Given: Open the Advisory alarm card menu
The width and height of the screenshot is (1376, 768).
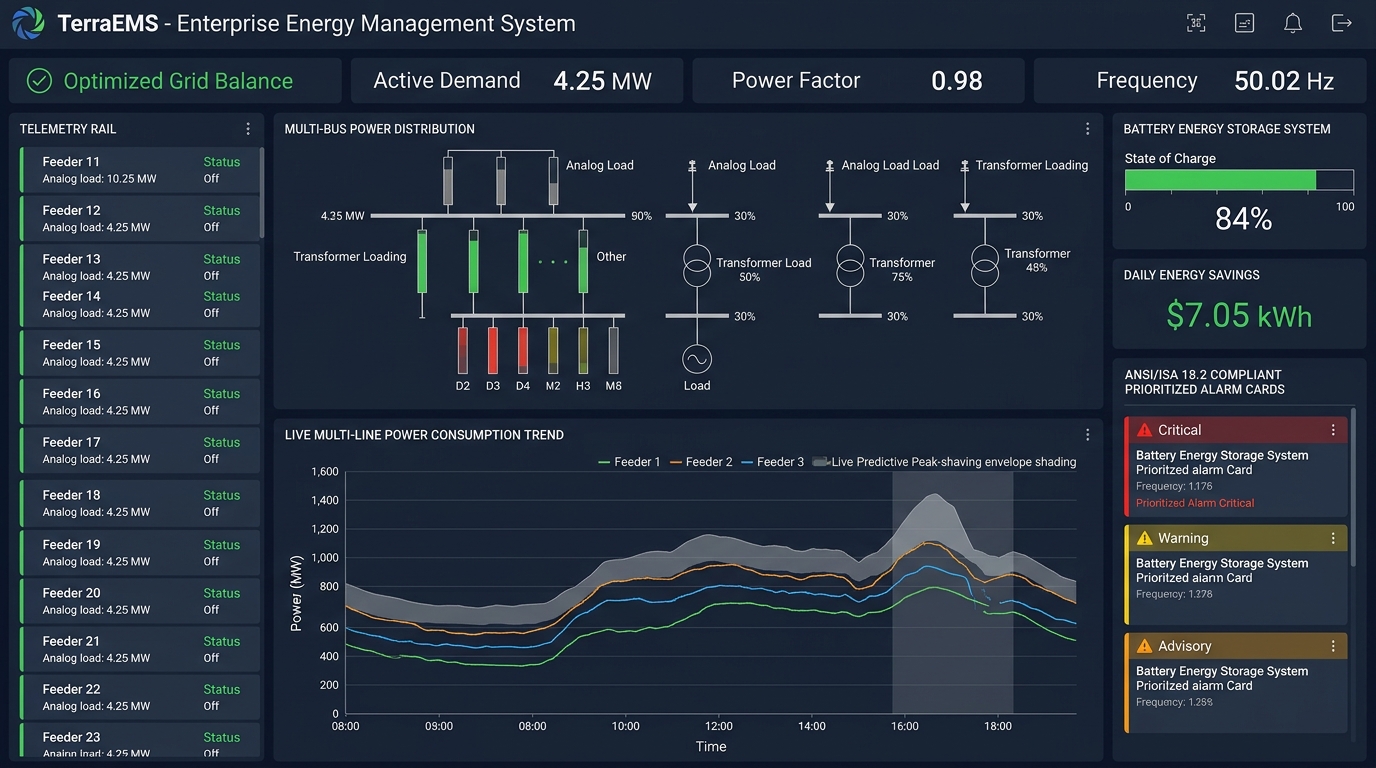Looking at the screenshot, I should pos(1333,646).
